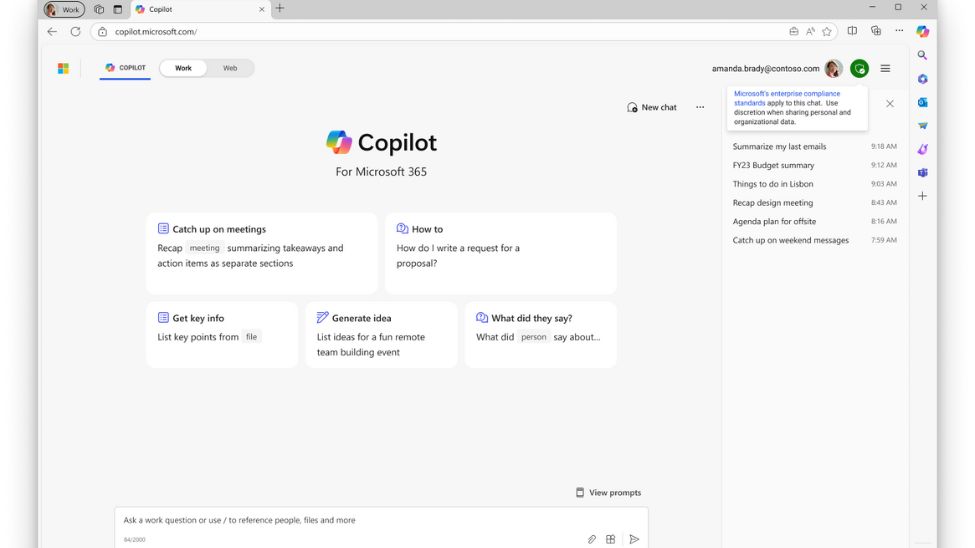This screenshot has height=548, width=975.
Task: View site information lock icon
Action: point(103,32)
